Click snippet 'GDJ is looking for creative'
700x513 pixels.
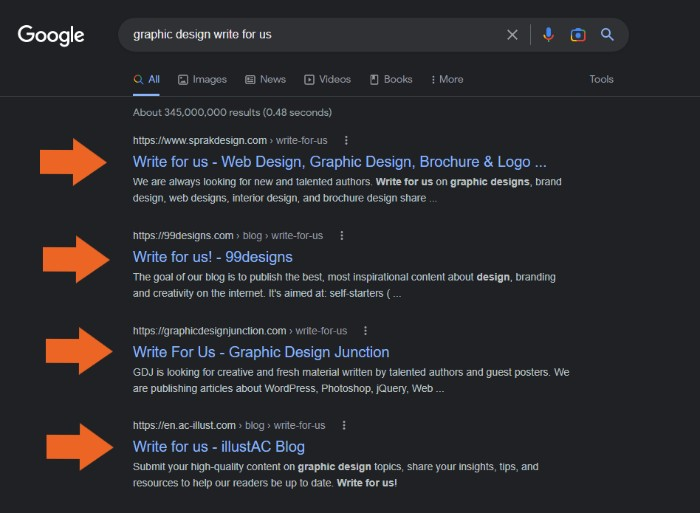pos(351,380)
